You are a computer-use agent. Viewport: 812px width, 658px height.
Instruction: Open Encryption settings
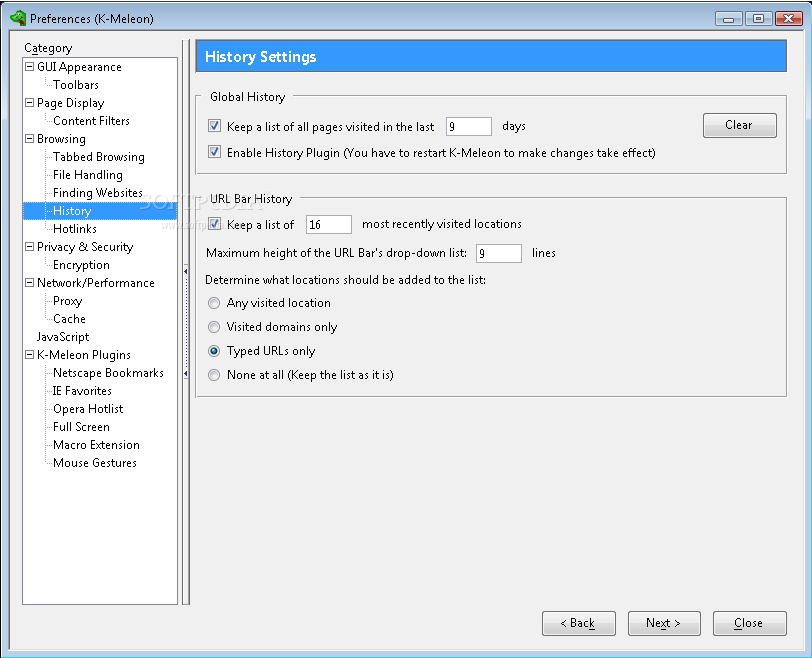pos(81,265)
